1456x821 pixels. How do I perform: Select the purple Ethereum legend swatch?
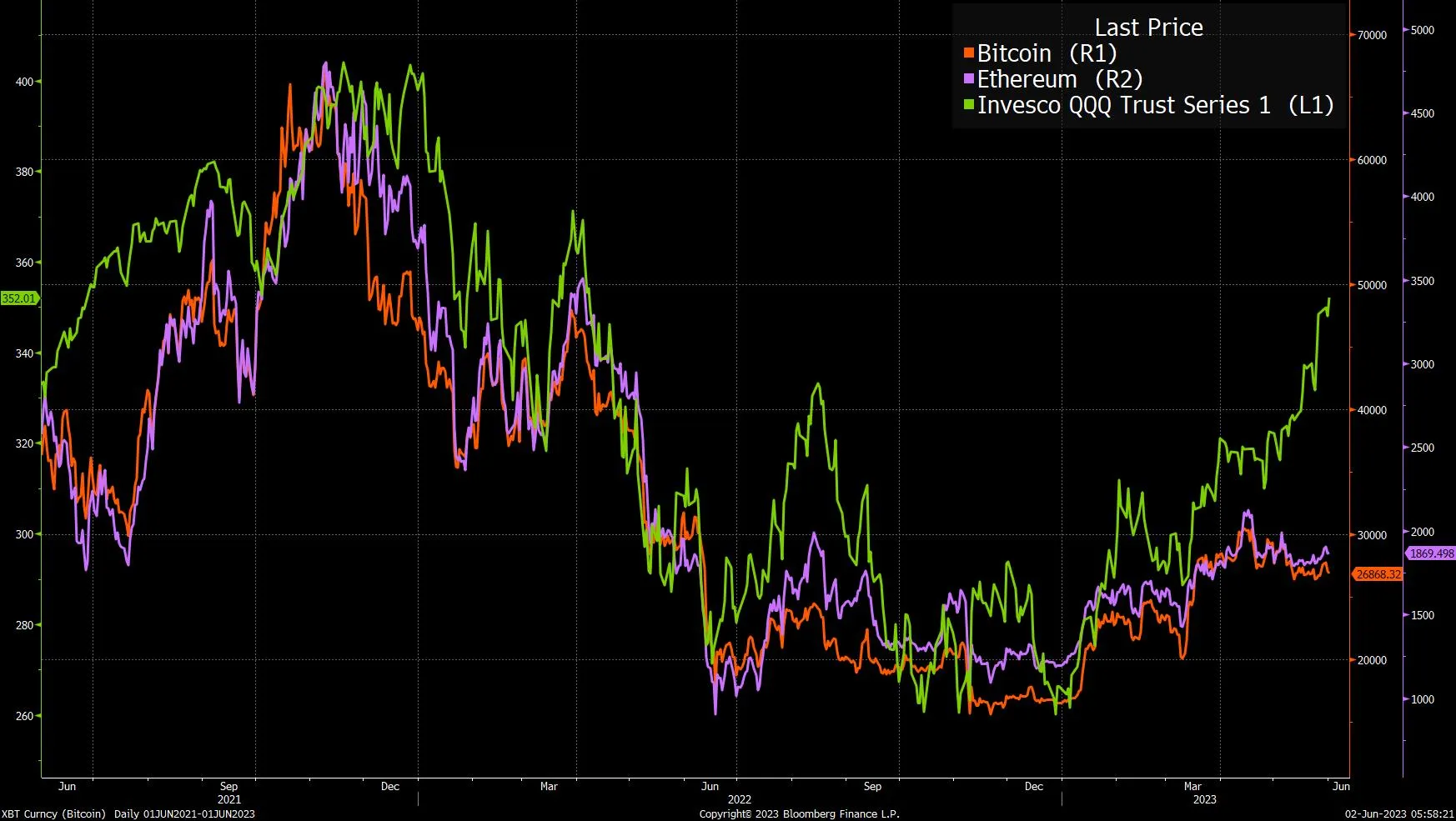[x=968, y=79]
